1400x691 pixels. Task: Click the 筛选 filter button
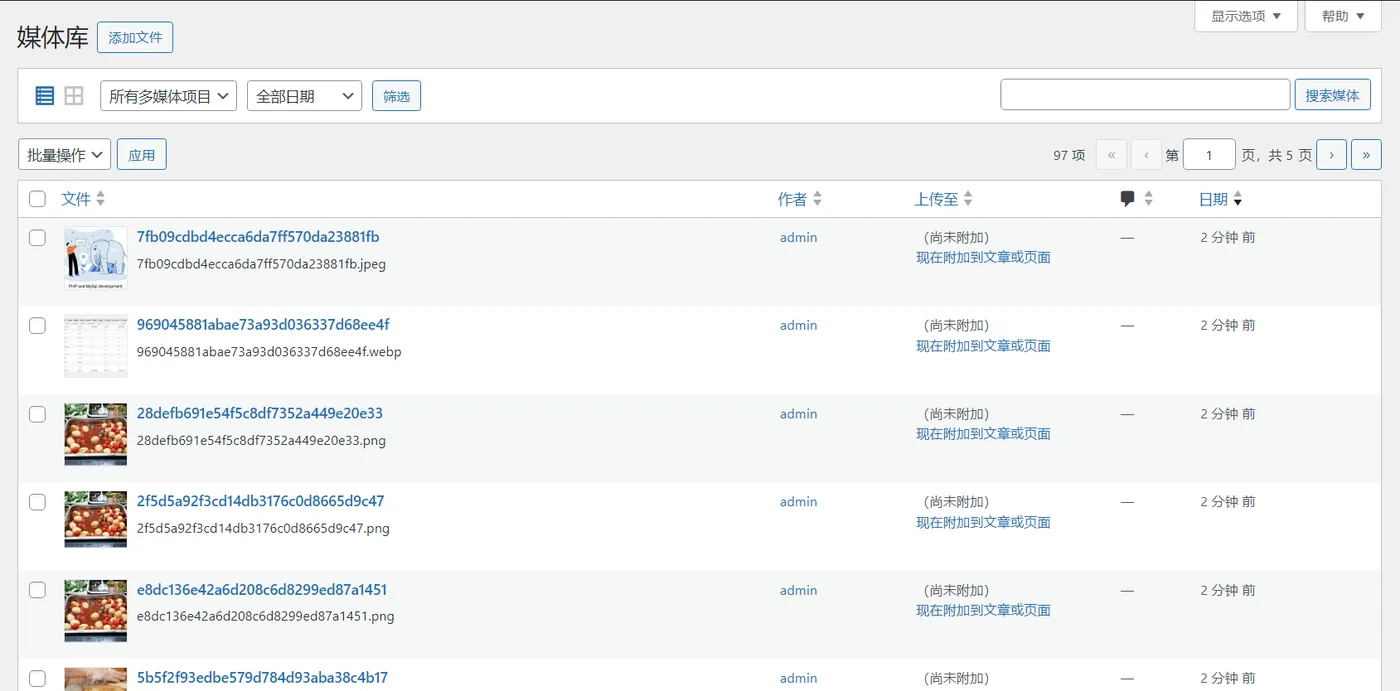tap(396, 96)
